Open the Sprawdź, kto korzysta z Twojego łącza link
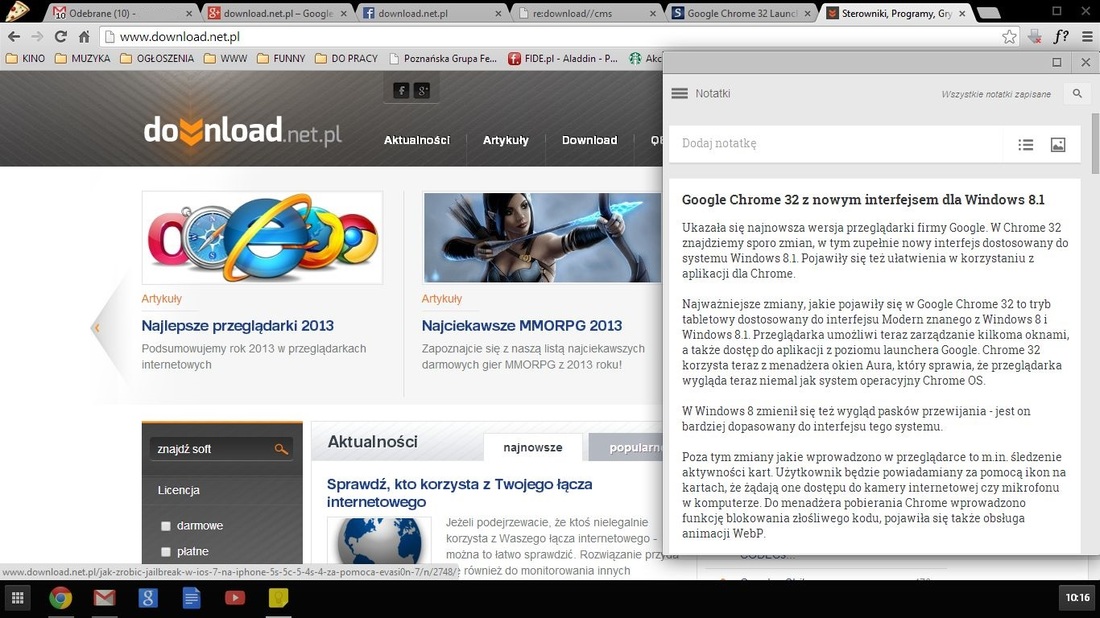The image size is (1100, 618). coord(460,492)
